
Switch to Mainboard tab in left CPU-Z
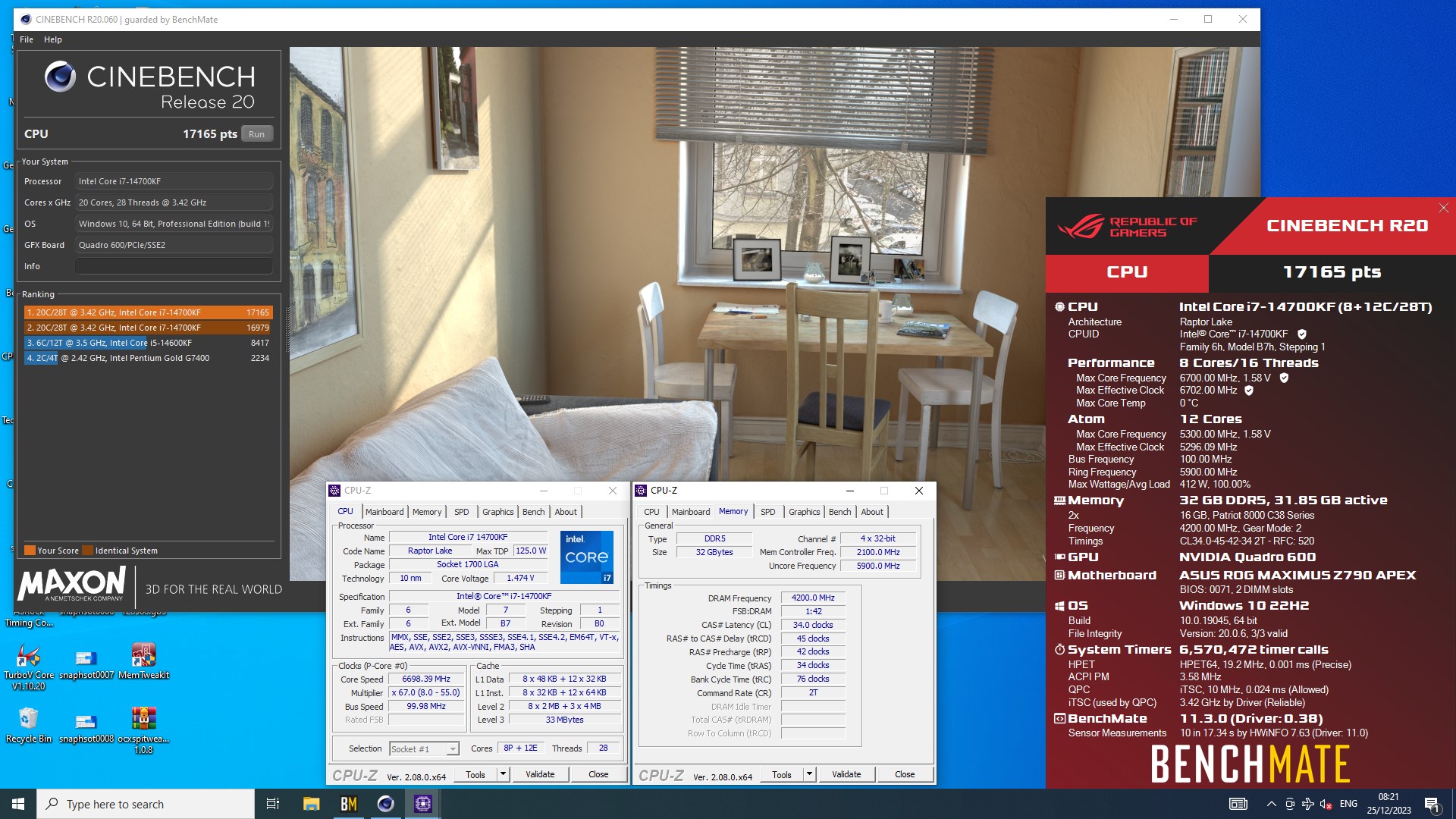click(384, 512)
